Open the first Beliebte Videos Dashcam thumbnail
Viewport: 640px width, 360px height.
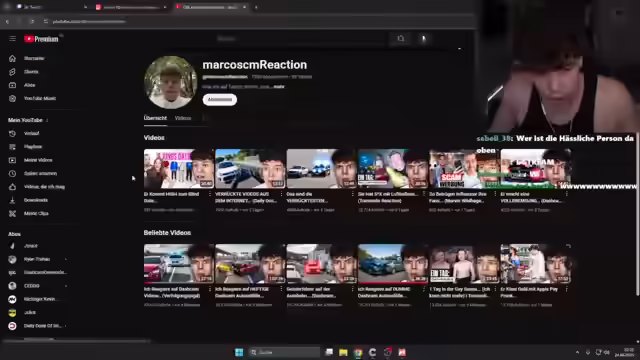(179, 264)
